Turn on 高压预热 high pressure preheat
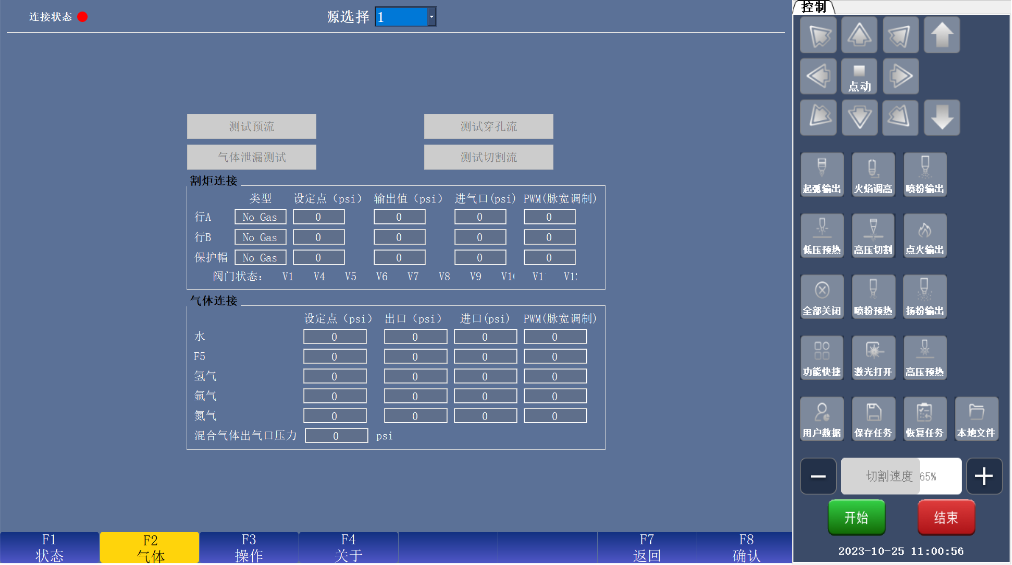 tap(925, 358)
